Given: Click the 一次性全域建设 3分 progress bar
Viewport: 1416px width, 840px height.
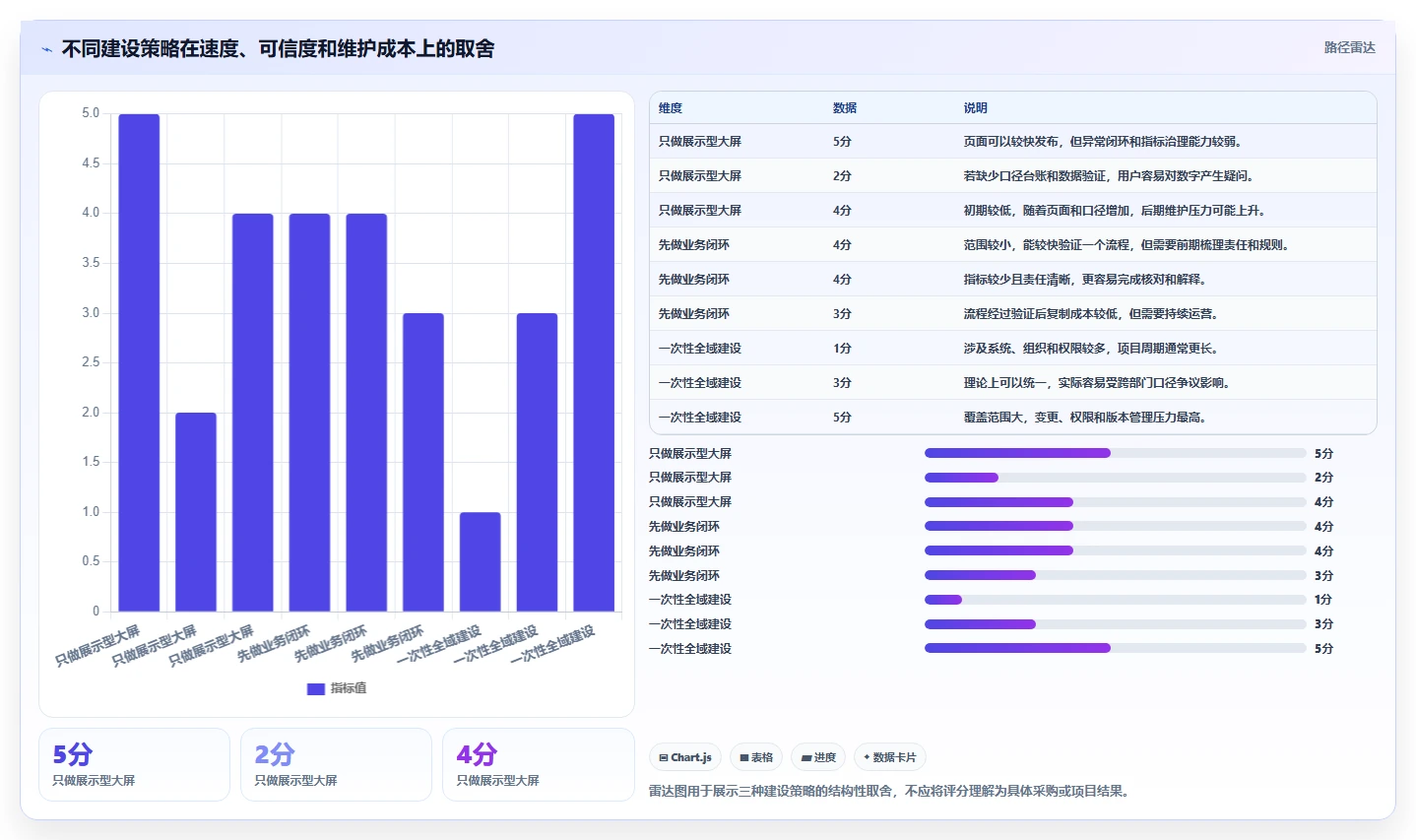Looking at the screenshot, I should click(x=1116, y=624).
